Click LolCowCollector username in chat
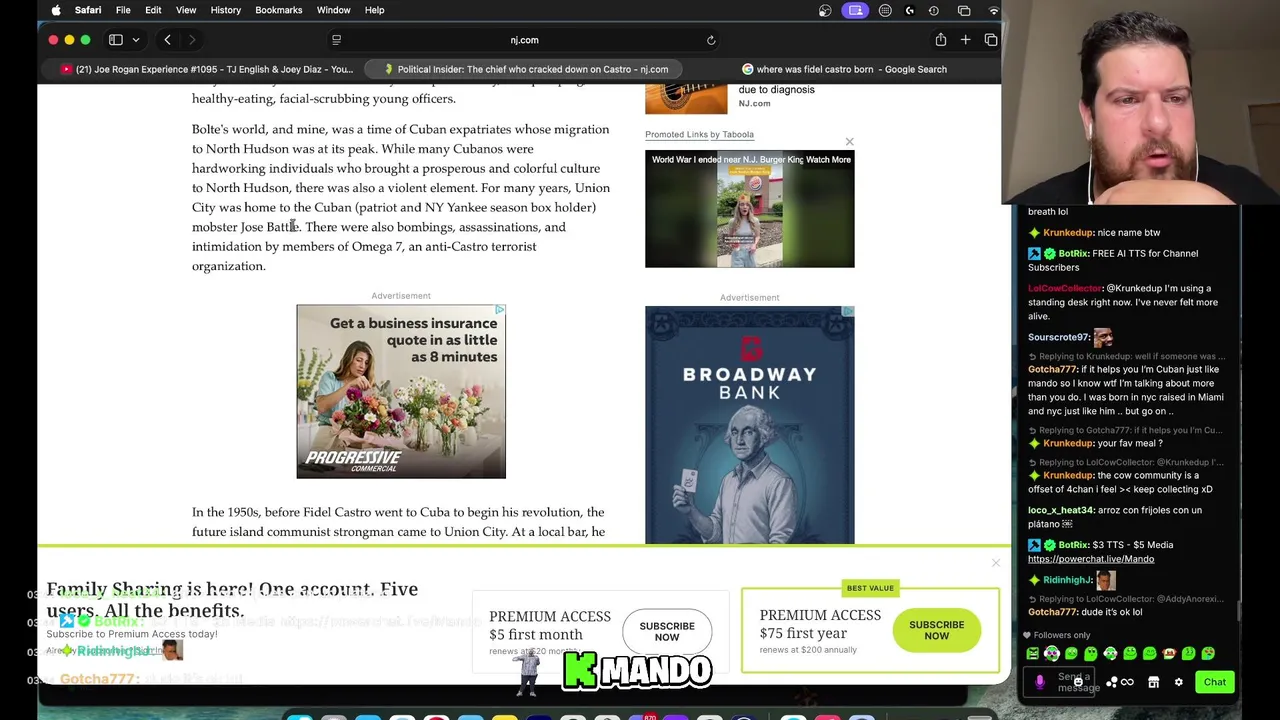 click(x=1065, y=288)
